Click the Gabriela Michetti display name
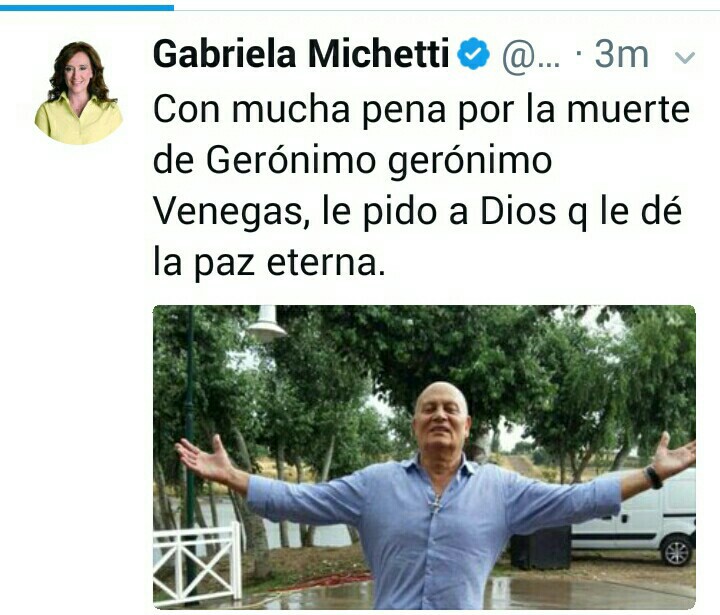This screenshot has width=720, height=615. tap(301, 54)
